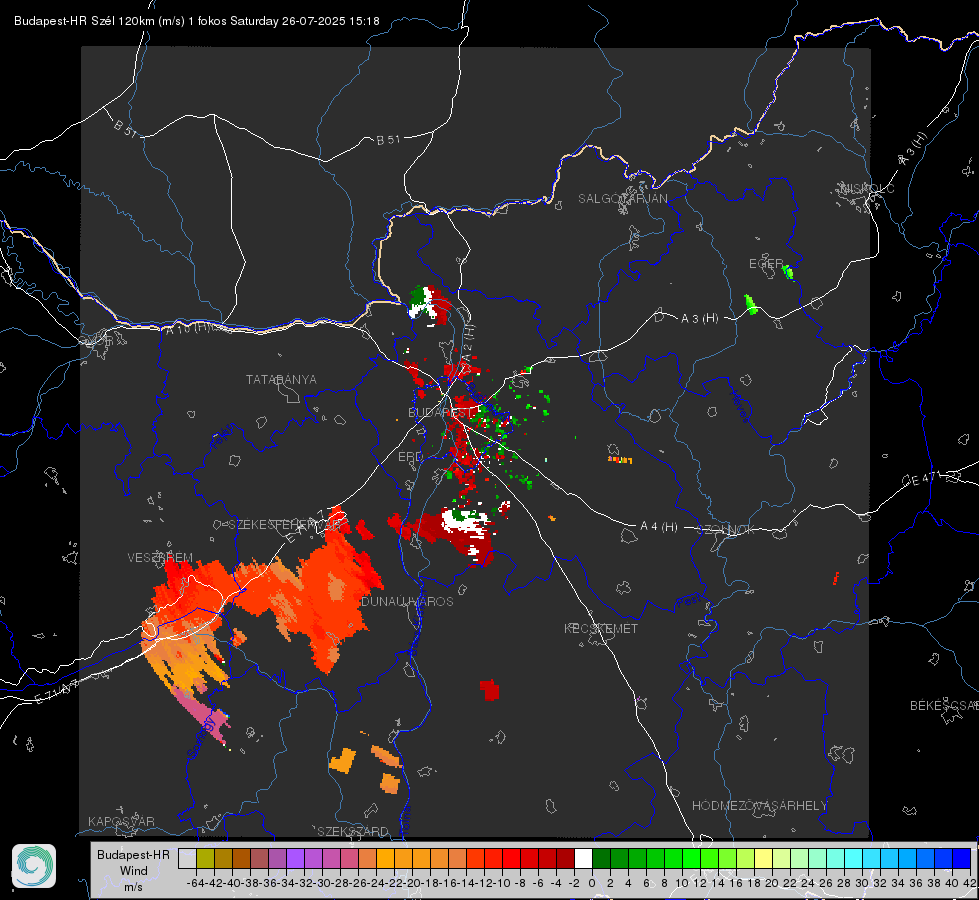Click the radar title text at the top
Image resolution: width=979 pixels, height=900 pixels.
[x=197, y=21]
